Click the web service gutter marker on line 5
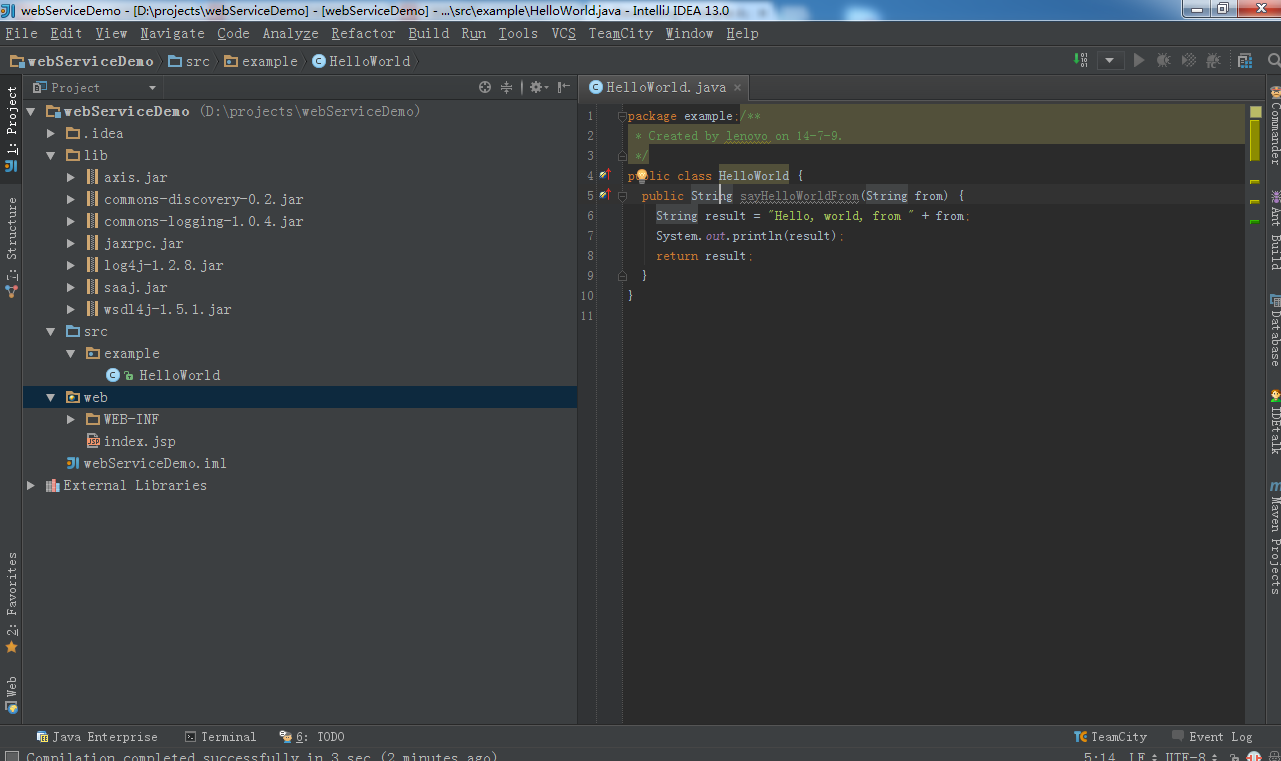 (604, 195)
